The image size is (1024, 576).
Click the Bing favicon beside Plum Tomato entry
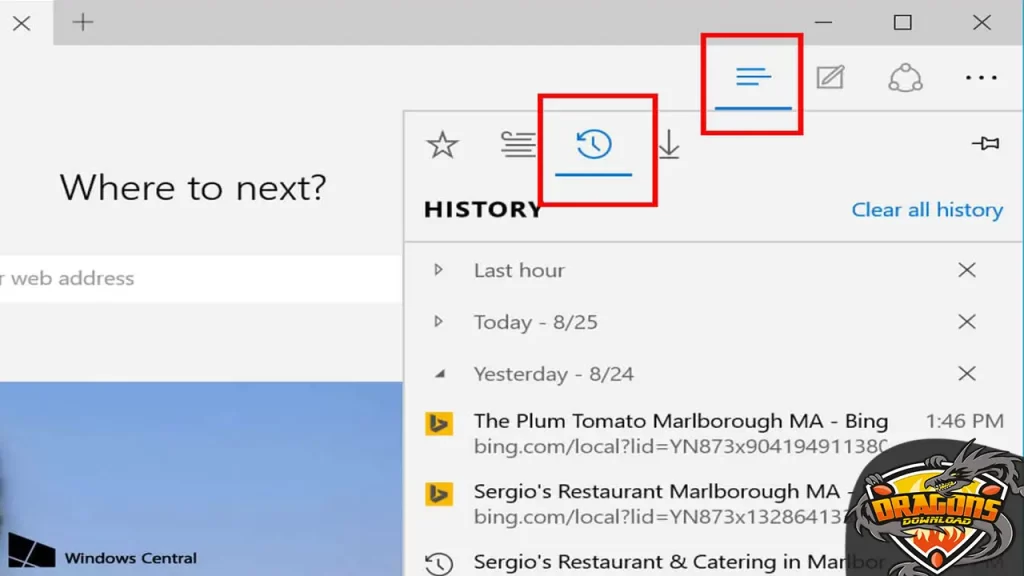tap(438, 423)
